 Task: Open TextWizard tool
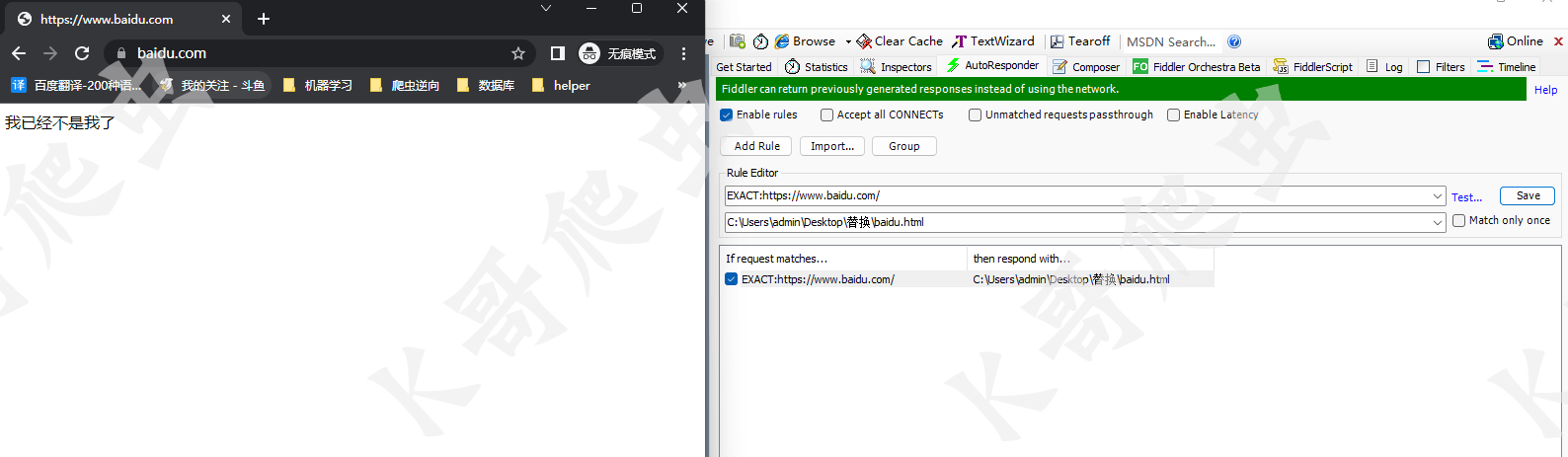click(x=993, y=41)
